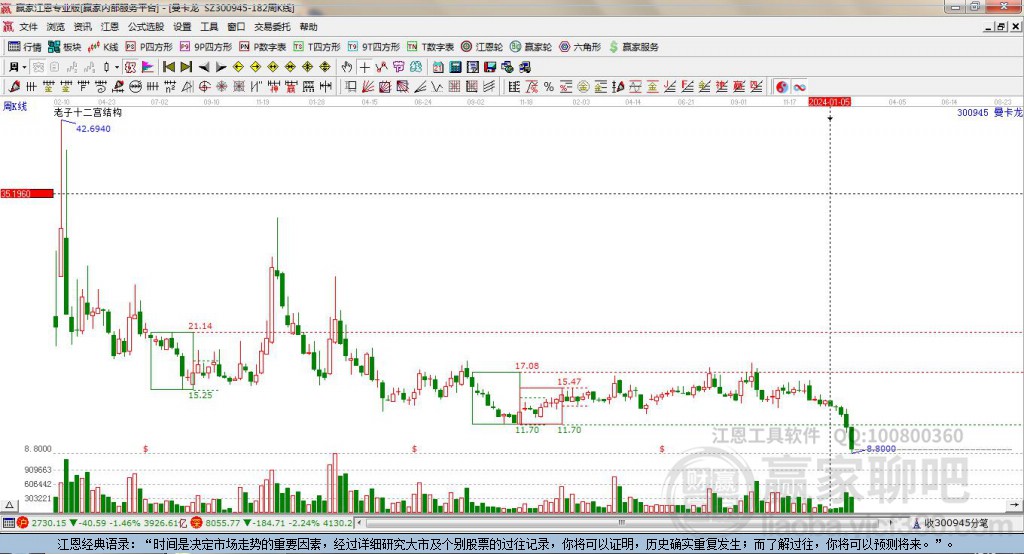Click the 沪 Shanghai index badge
The height and width of the screenshot is (554, 1024).
tap(23, 523)
